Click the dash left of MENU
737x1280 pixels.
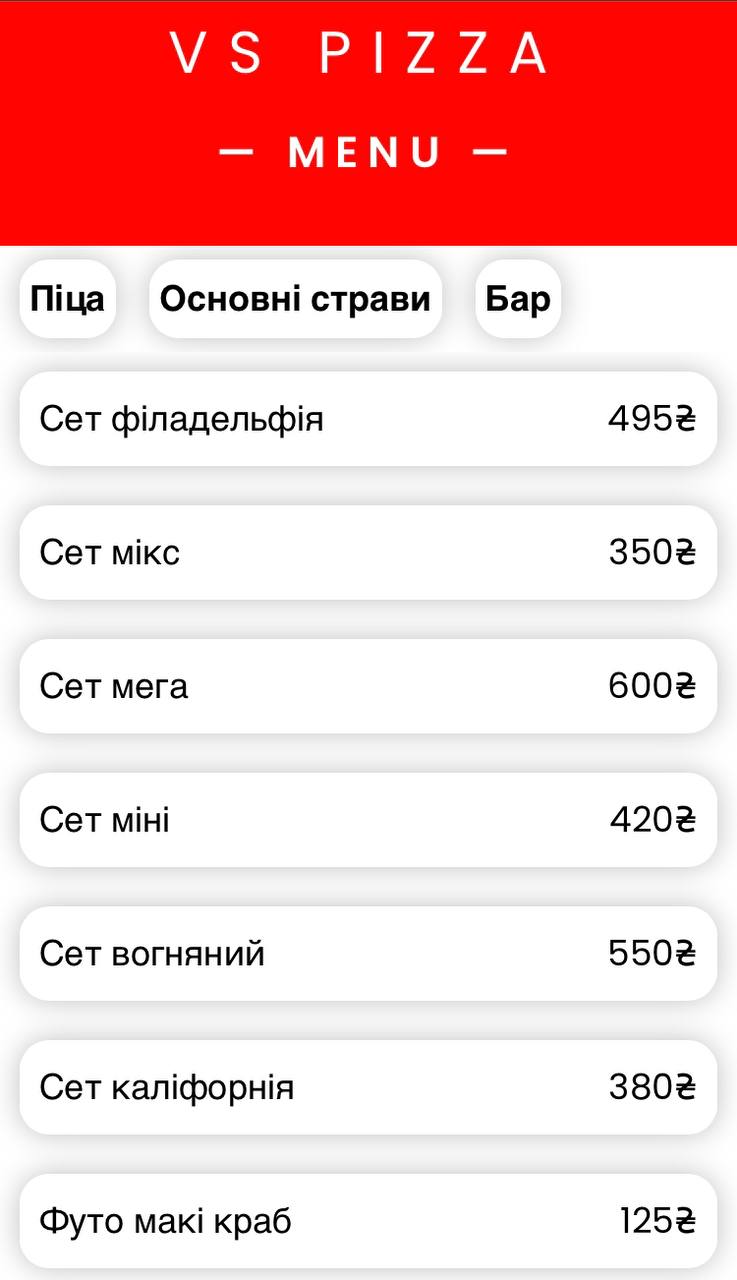click(236, 152)
